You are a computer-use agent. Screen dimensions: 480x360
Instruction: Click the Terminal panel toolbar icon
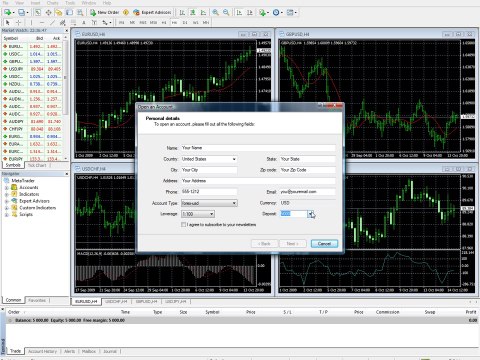(x=69, y=12)
